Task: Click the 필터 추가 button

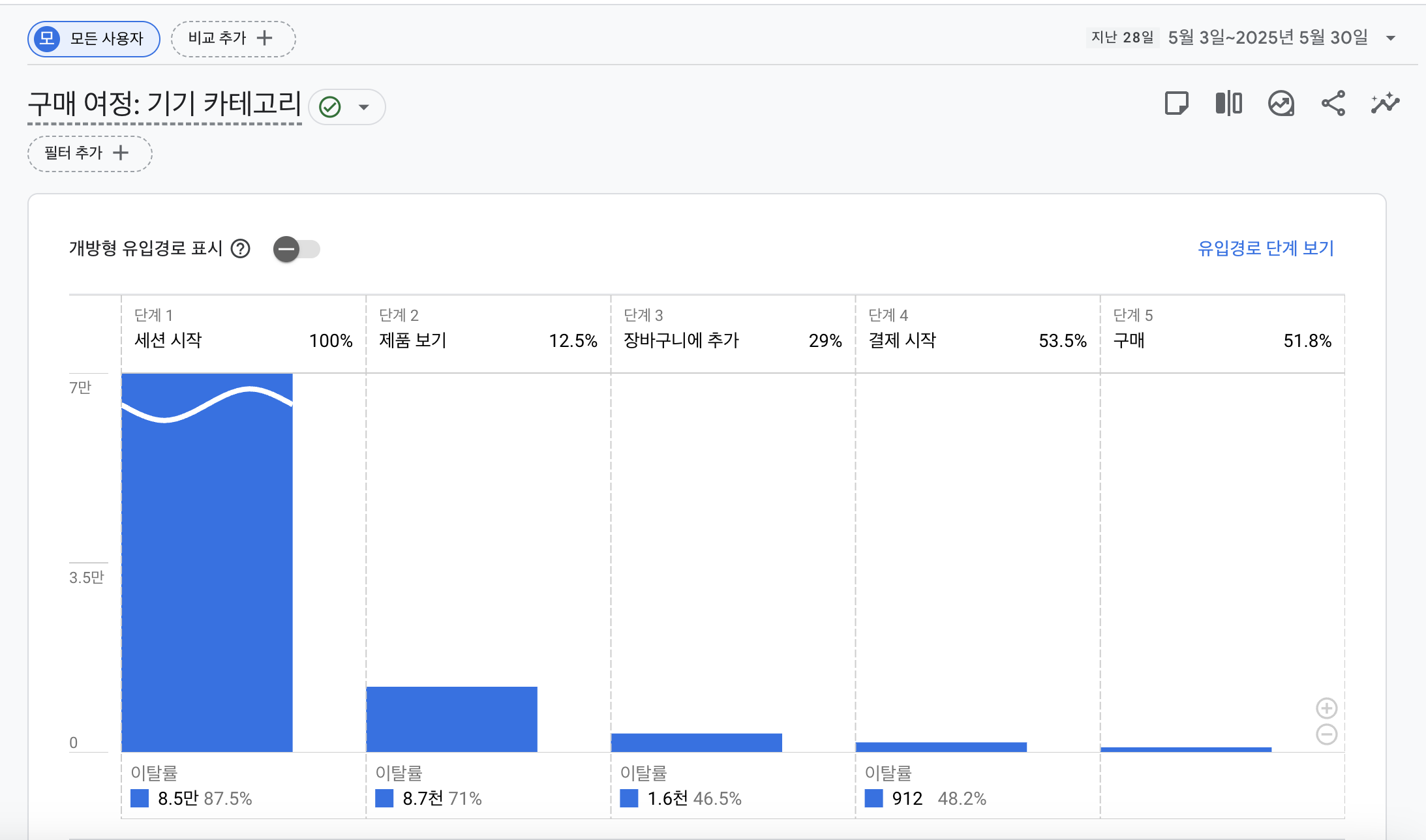Action: point(90,153)
